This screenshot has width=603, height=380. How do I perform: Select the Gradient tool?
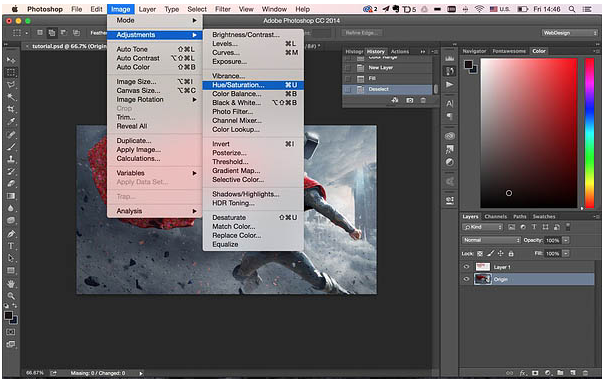point(11,196)
